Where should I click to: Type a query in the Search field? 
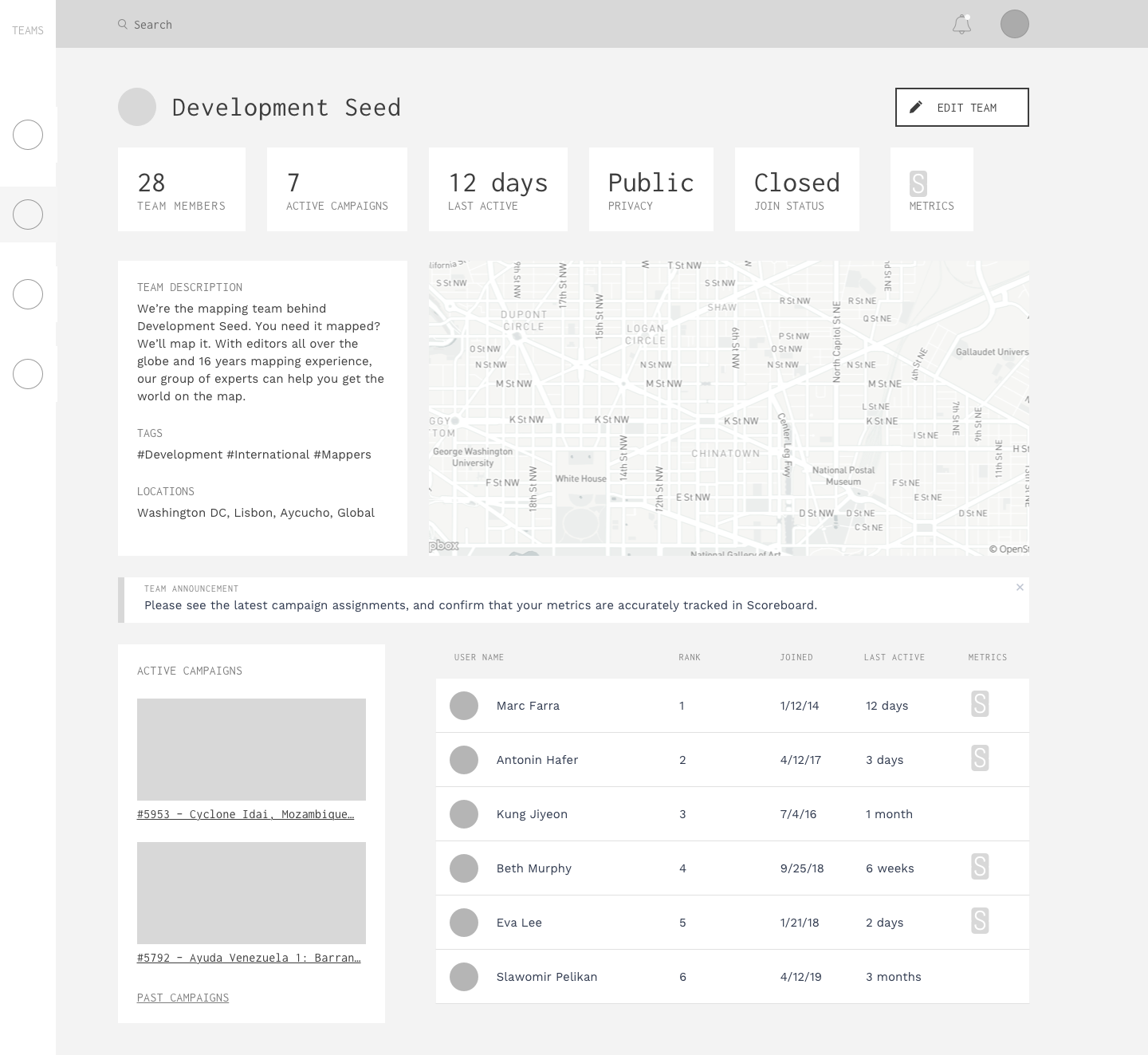point(199,24)
